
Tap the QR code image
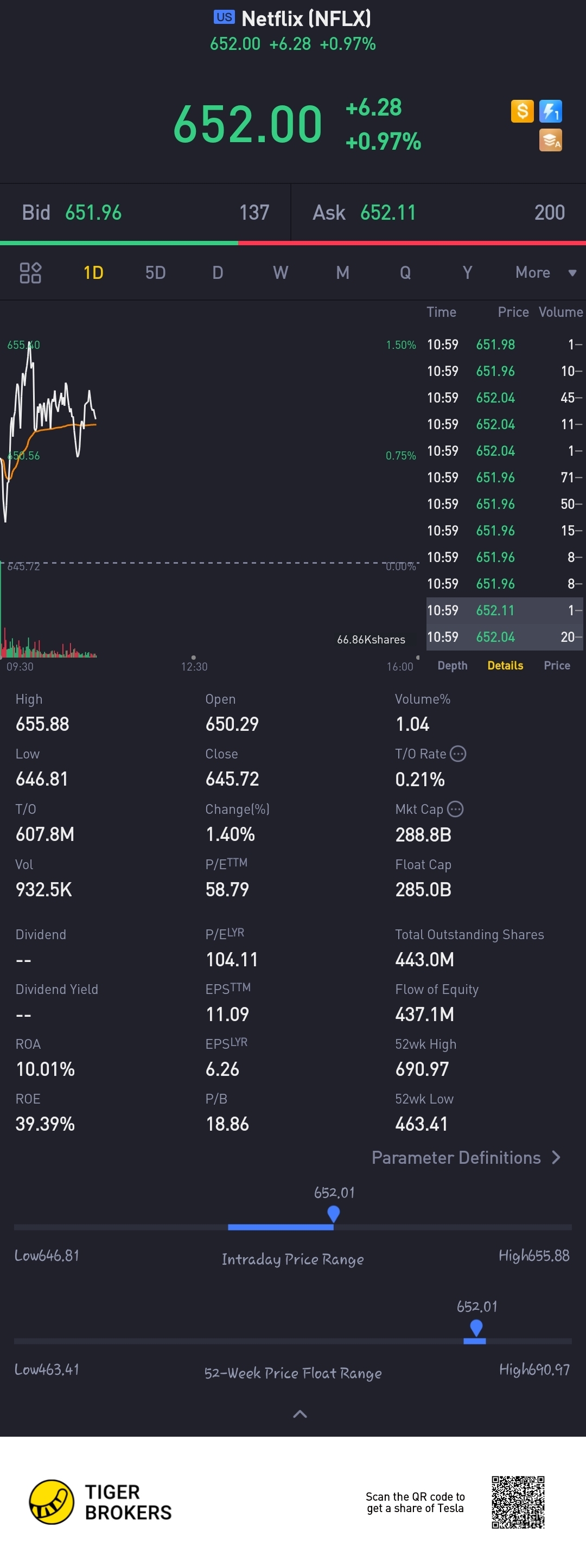[518, 1502]
